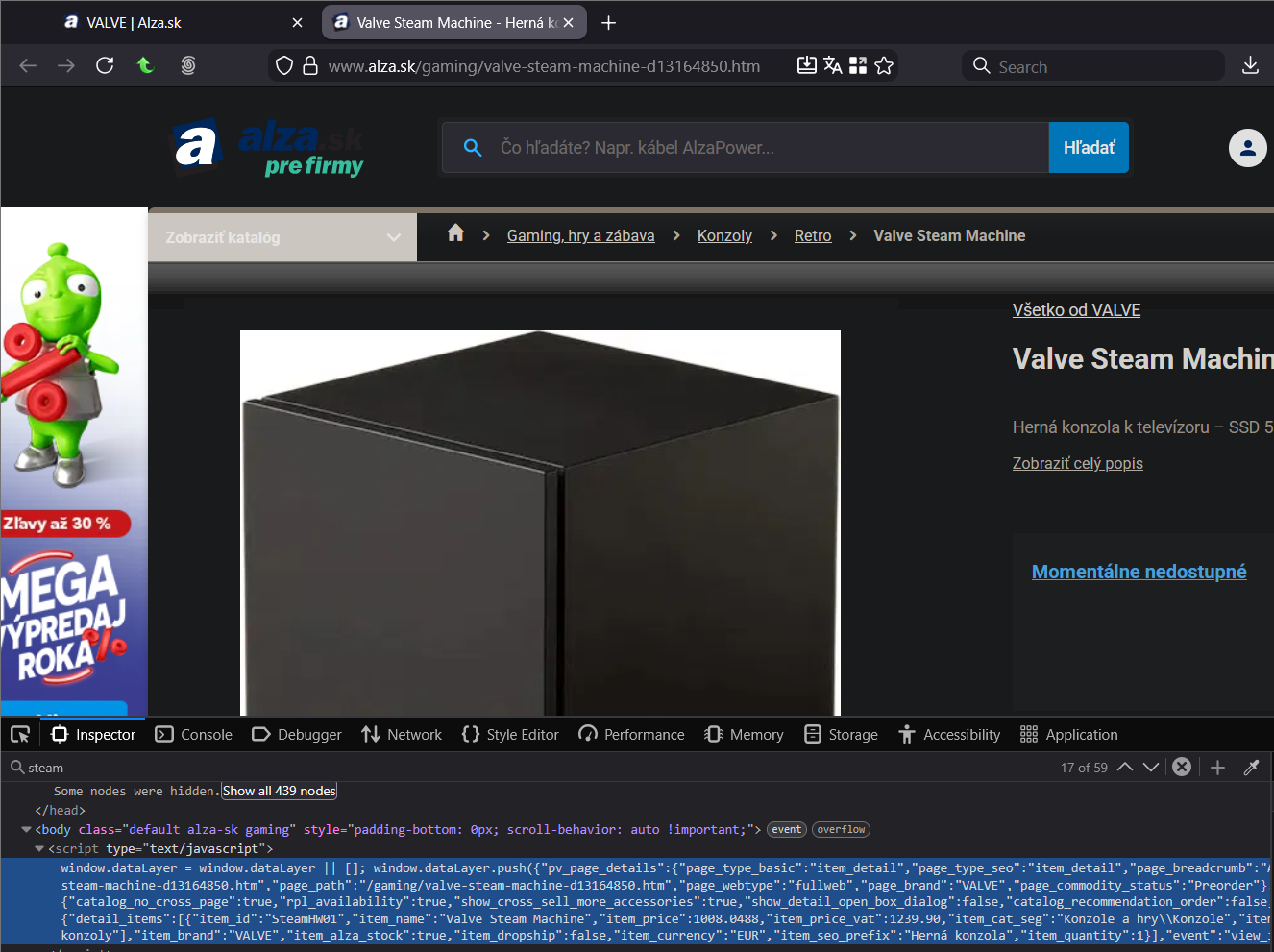Translate this page icon
This screenshot has height=952, width=1274.
pos(833,65)
